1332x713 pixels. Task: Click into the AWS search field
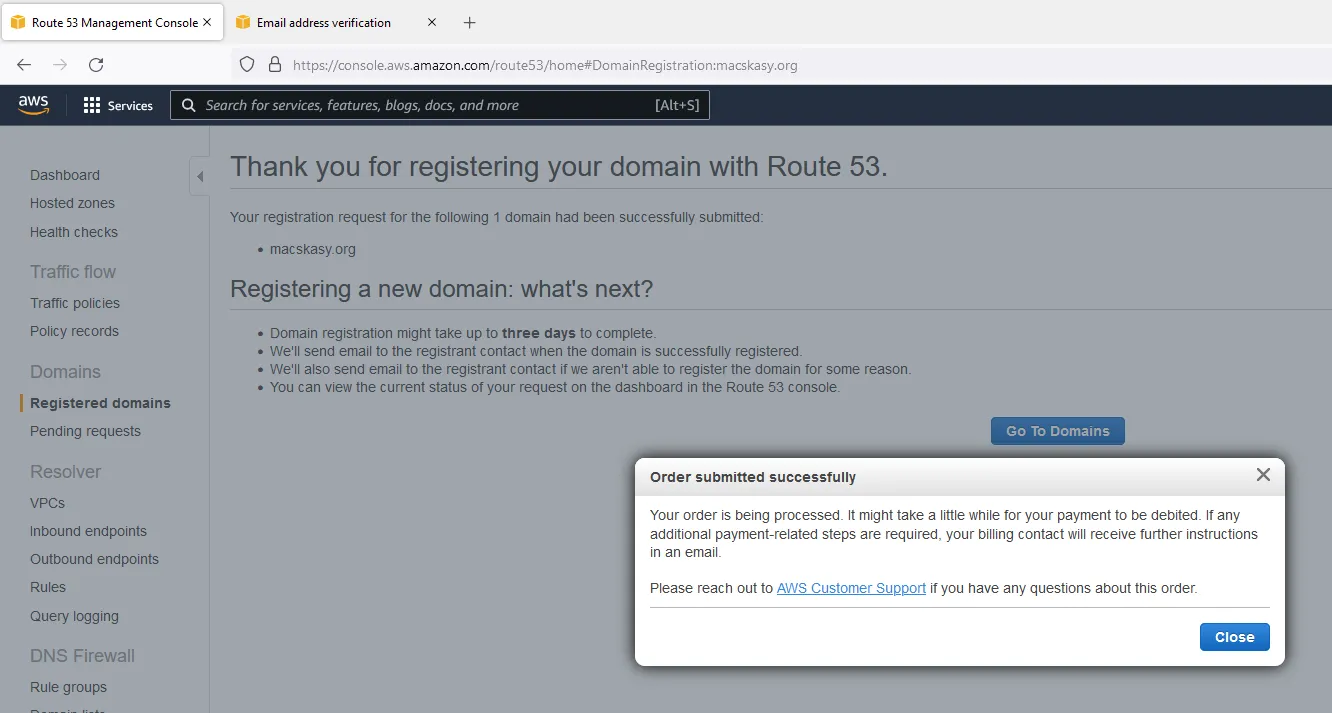[x=440, y=105]
